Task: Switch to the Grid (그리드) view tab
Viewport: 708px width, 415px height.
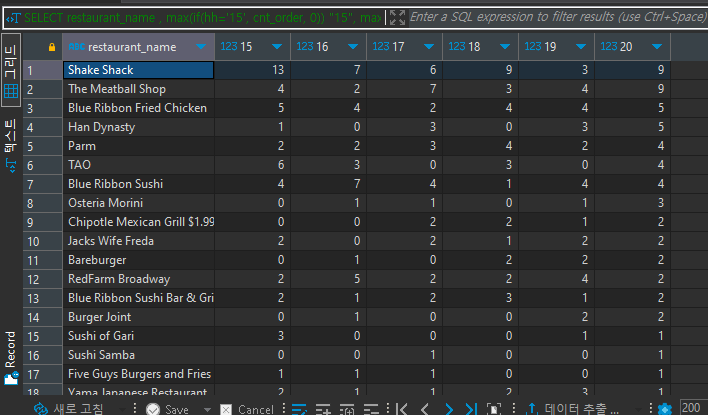Action: click(x=11, y=70)
